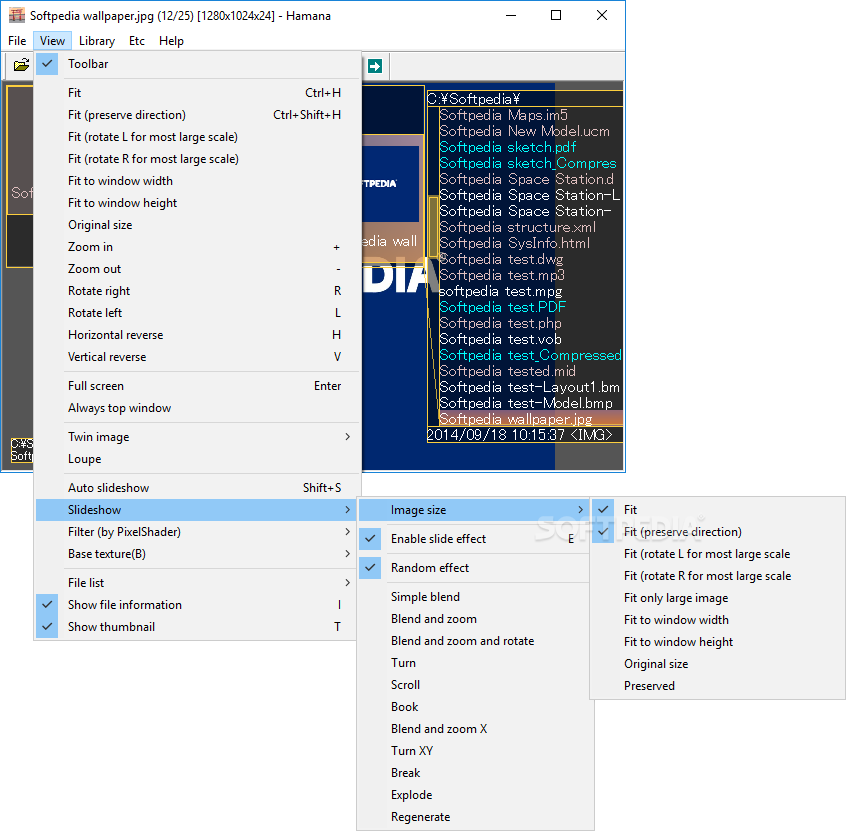846x831 pixels.
Task: Select Original size in View menu
Action: [x=197, y=225]
